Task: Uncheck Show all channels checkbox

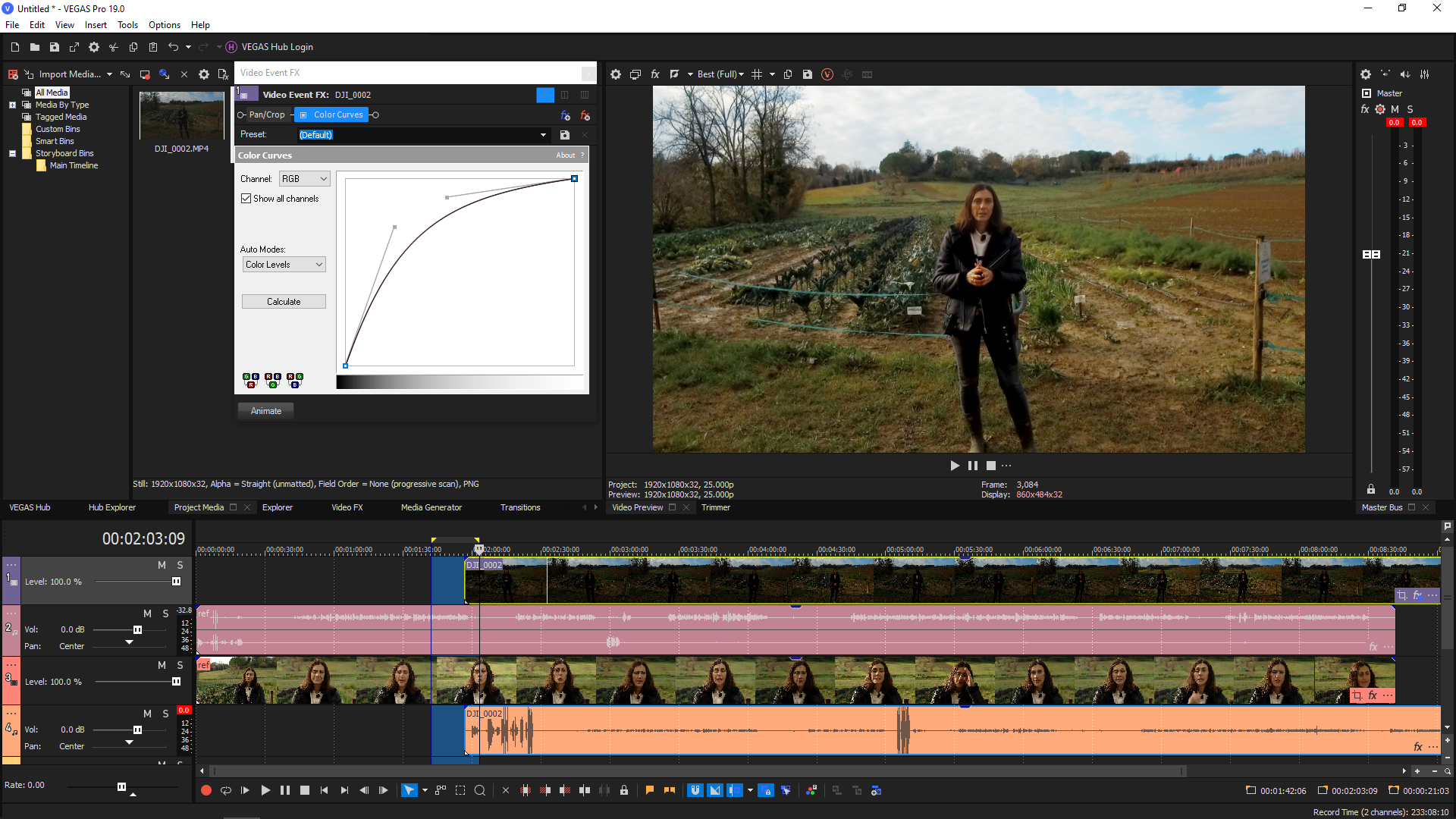Action: [x=246, y=199]
